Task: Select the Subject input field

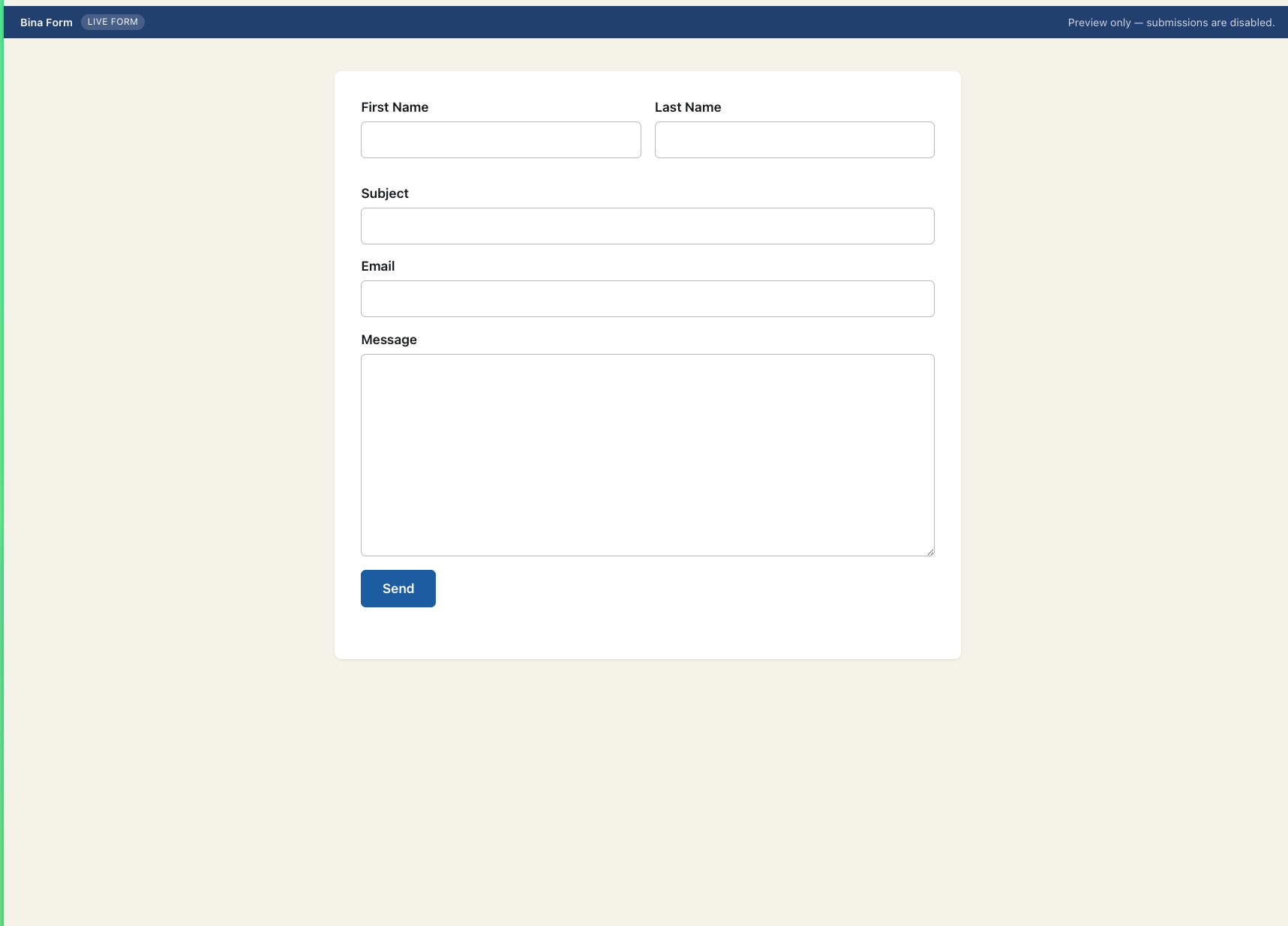Action: 647,226
